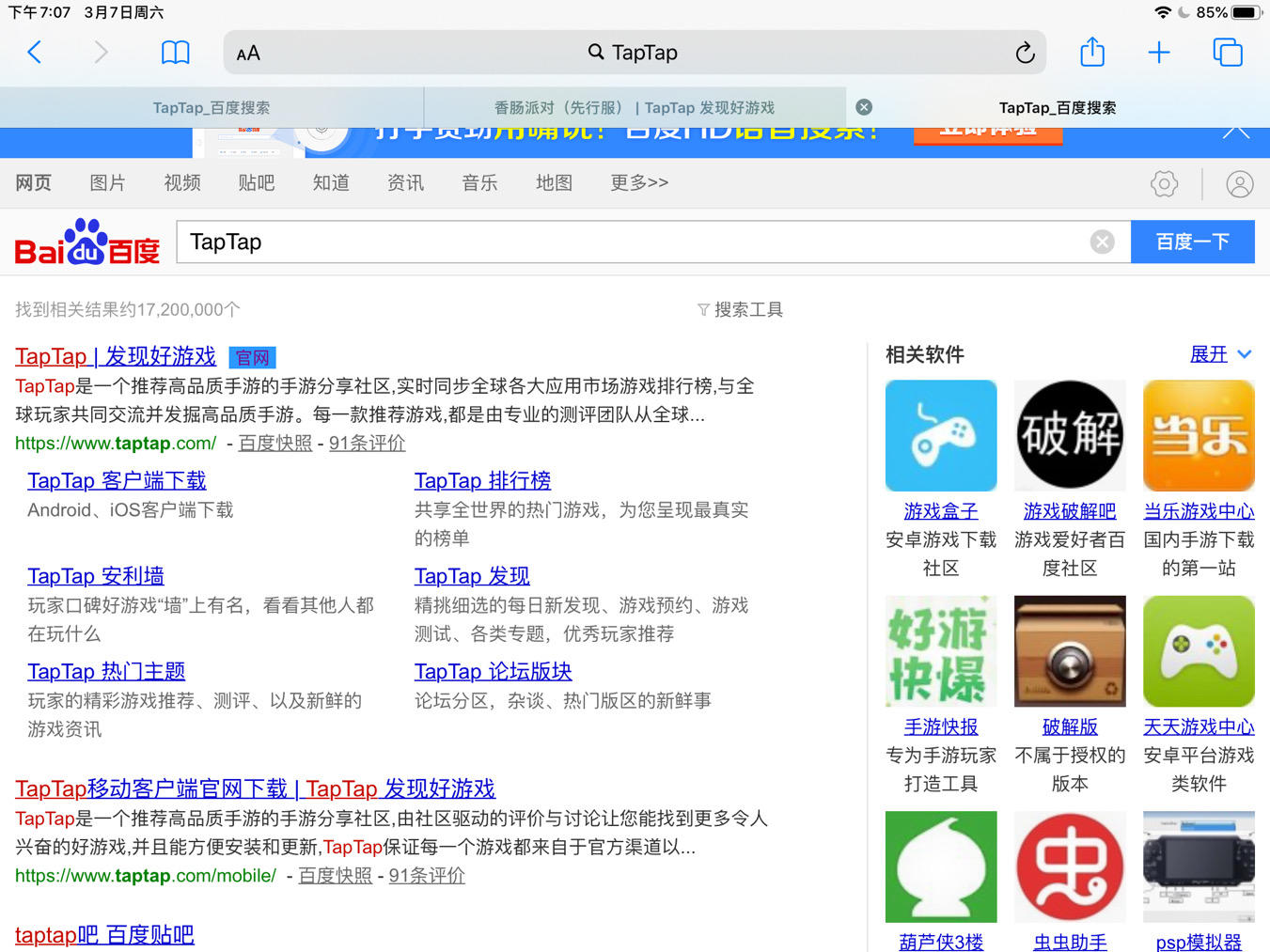Open Baidu user account icon

click(x=1239, y=184)
